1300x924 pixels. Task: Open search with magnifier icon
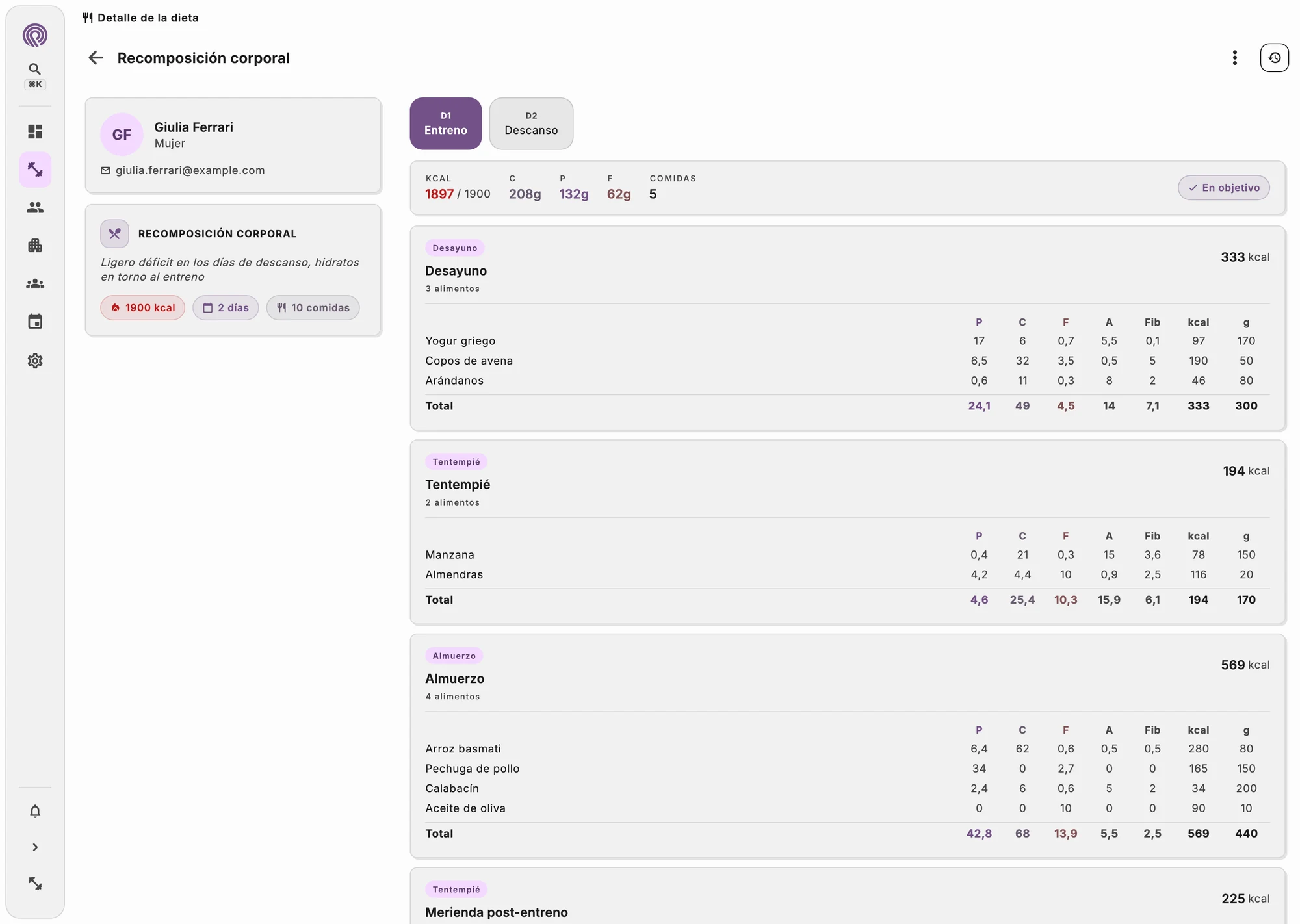coord(35,69)
